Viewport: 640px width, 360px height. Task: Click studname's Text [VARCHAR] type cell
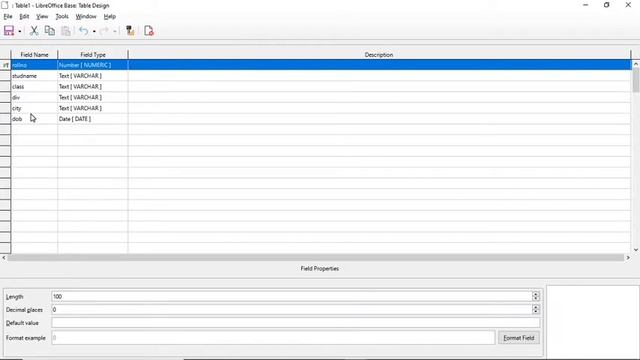click(x=93, y=76)
